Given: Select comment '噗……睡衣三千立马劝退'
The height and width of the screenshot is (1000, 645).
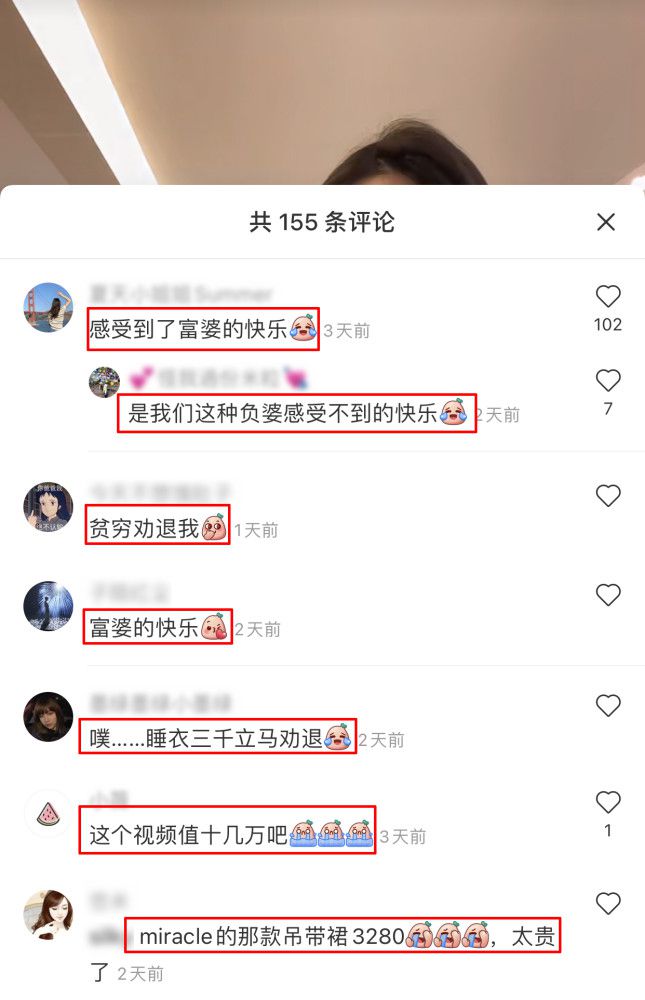Looking at the screenshot, I should 217,738.
